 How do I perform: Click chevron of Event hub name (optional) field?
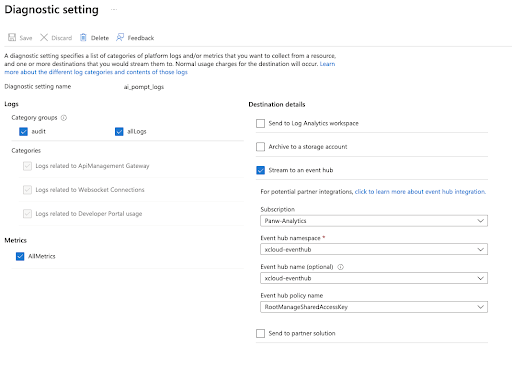coord(480,278)
